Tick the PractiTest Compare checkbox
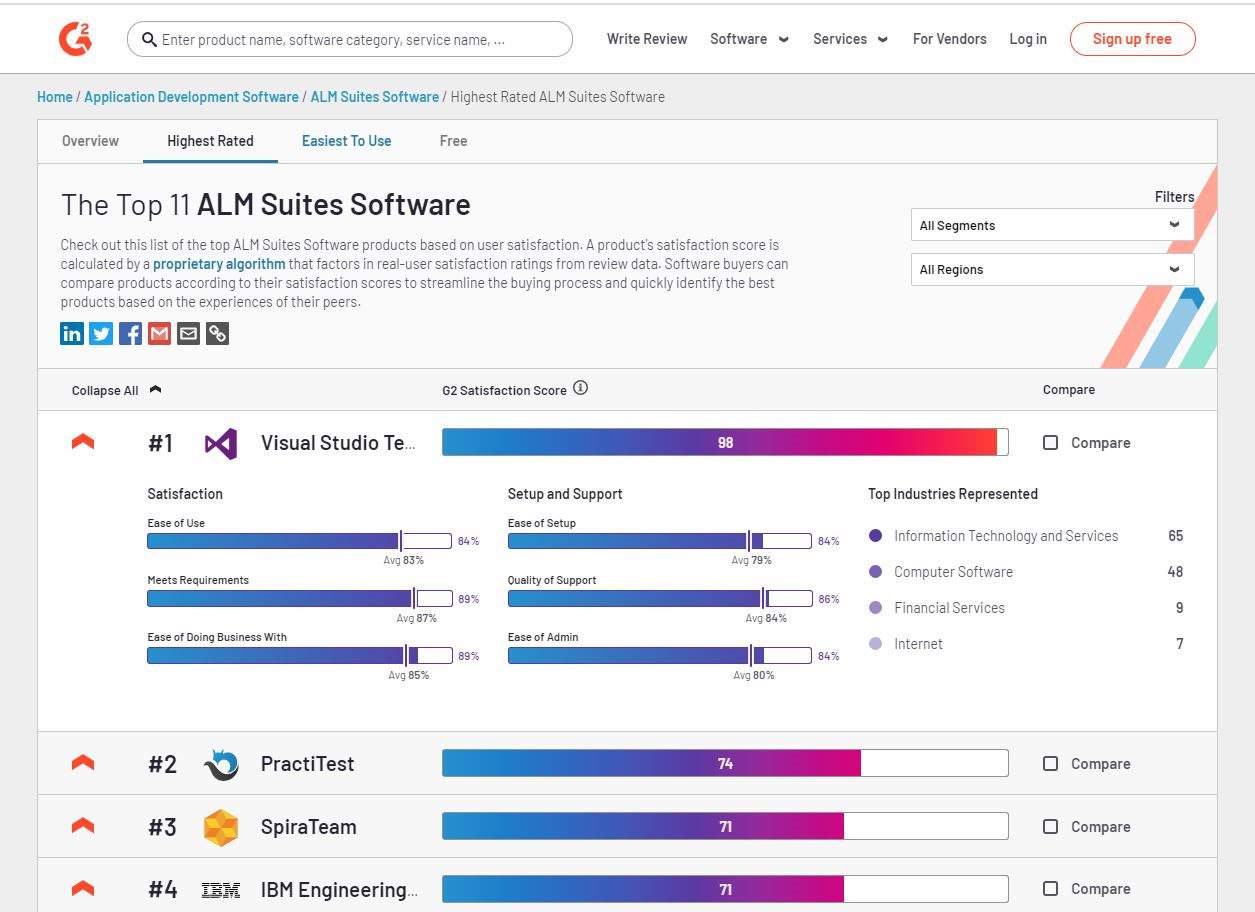This screenshot has width=1255, height=912. (1050, 764)
